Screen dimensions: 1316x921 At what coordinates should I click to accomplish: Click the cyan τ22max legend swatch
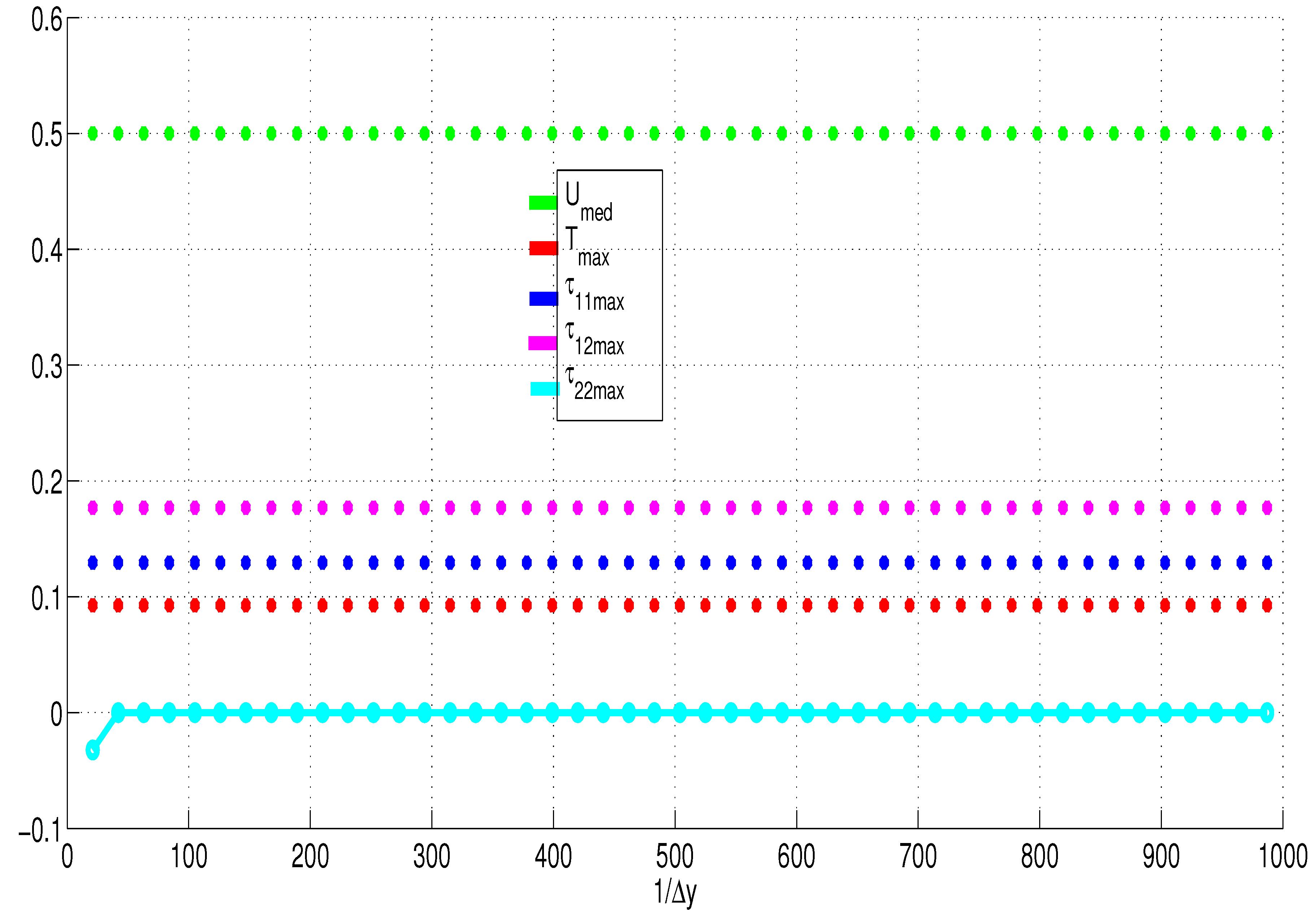545,389
